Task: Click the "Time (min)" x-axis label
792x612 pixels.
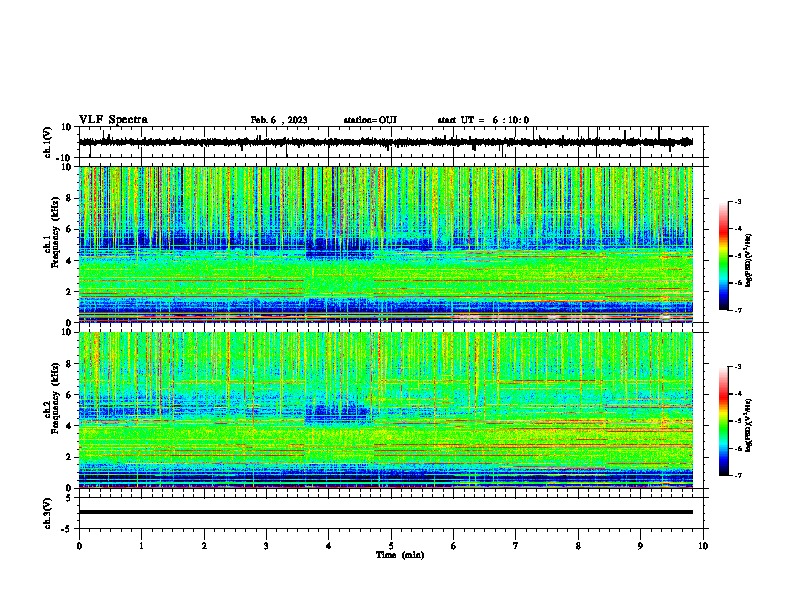Action: click(x=400, y=555)
